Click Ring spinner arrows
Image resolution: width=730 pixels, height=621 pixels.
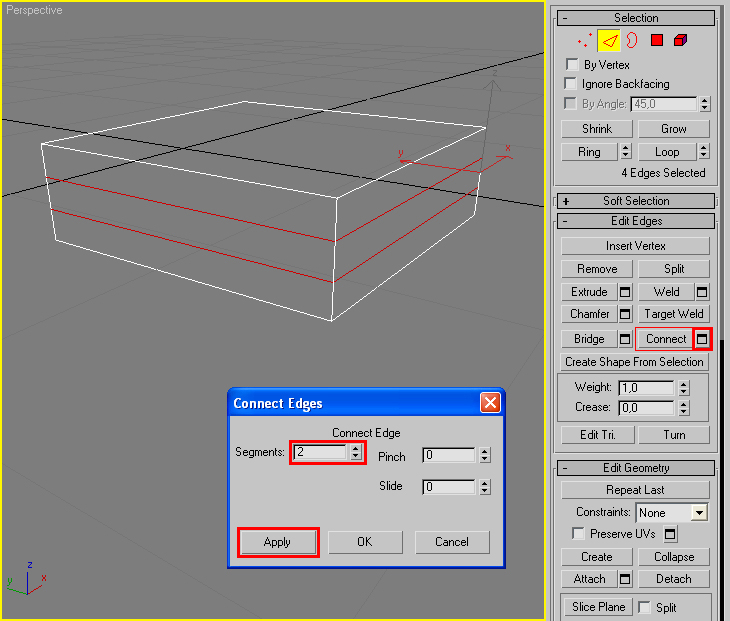point(626,151)
